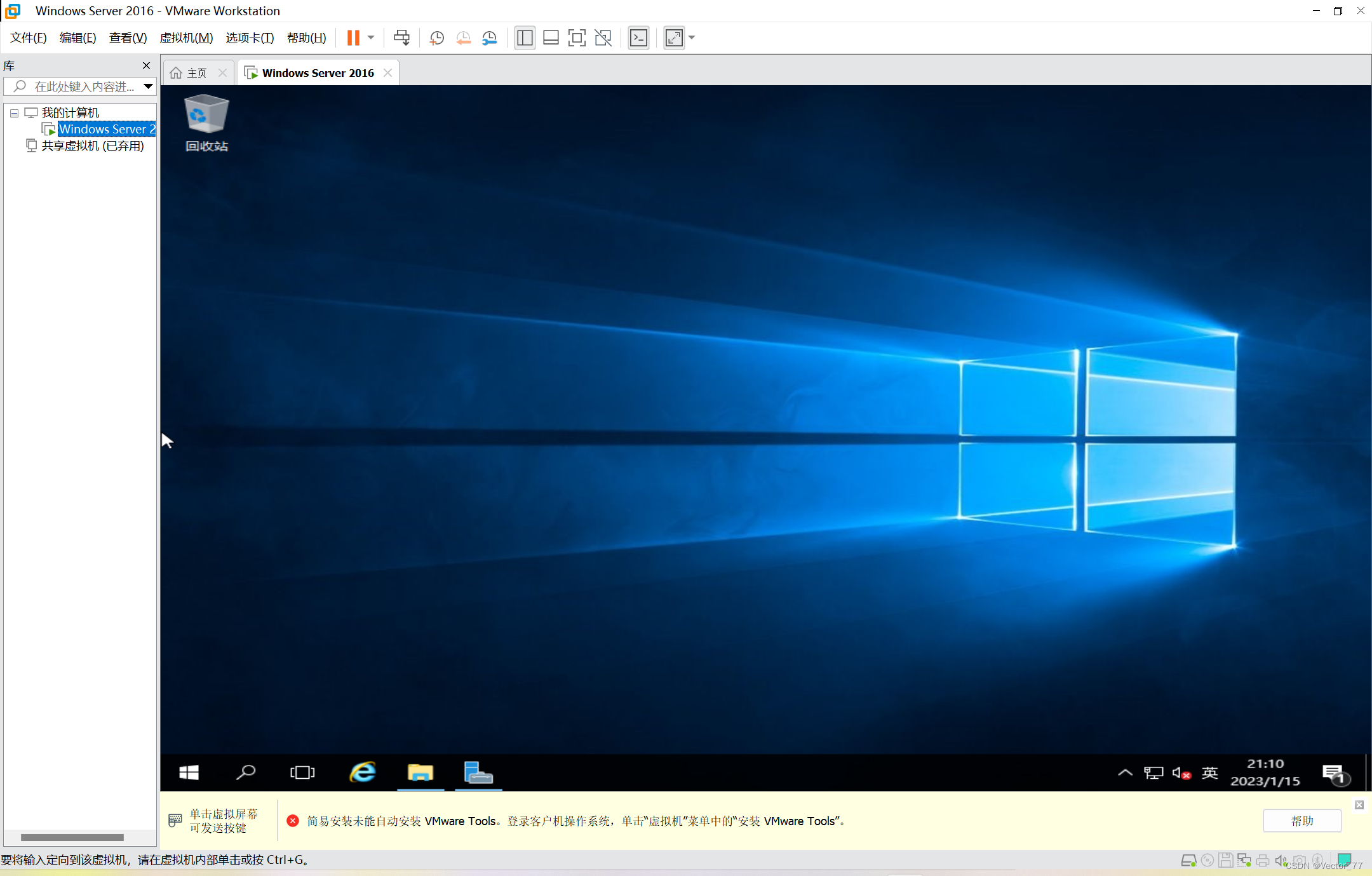Open the 编辑(E) menu
The width and height of the screenshot is (1372, 876).
click(x=77, y=38)
